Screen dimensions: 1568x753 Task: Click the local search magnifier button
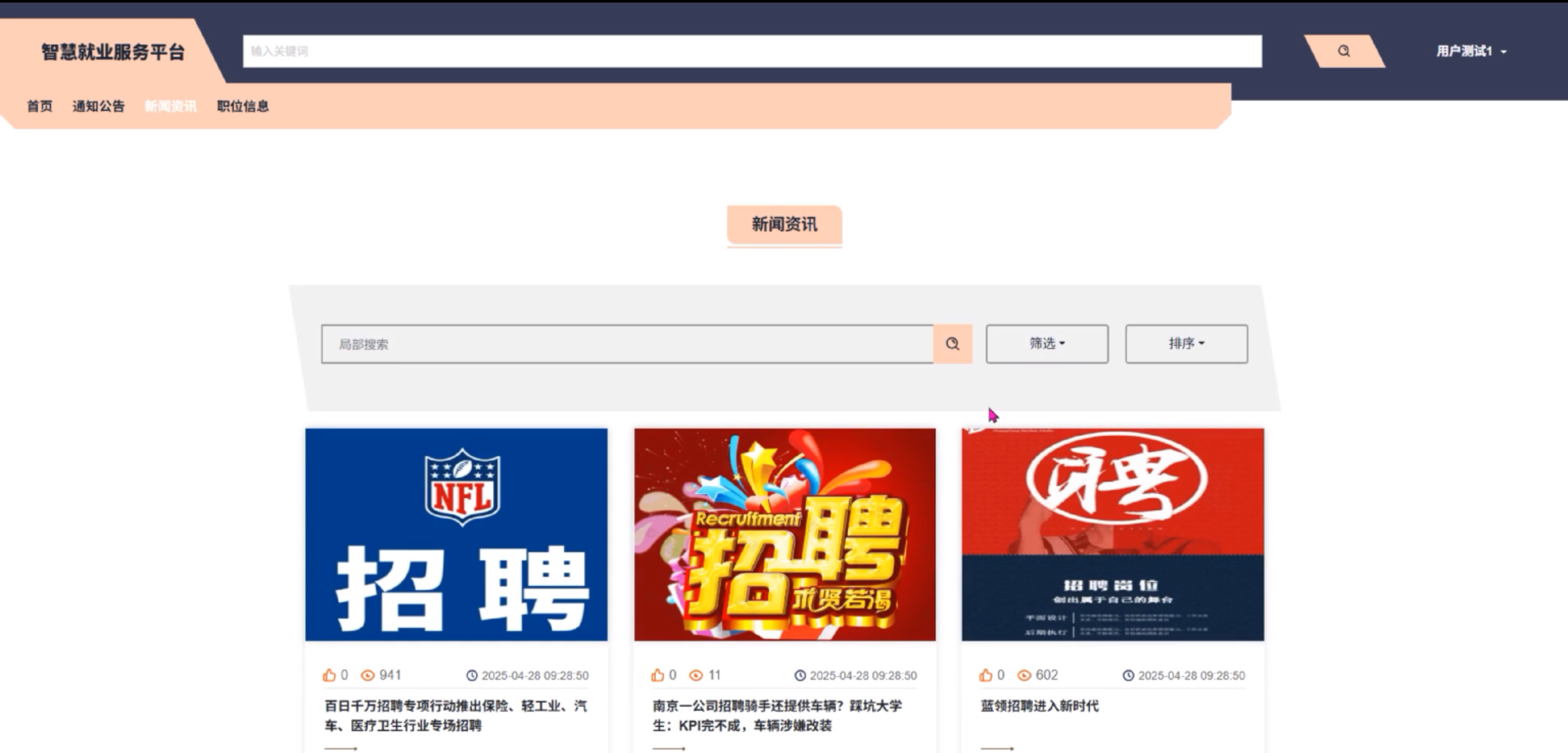(952, 344)
